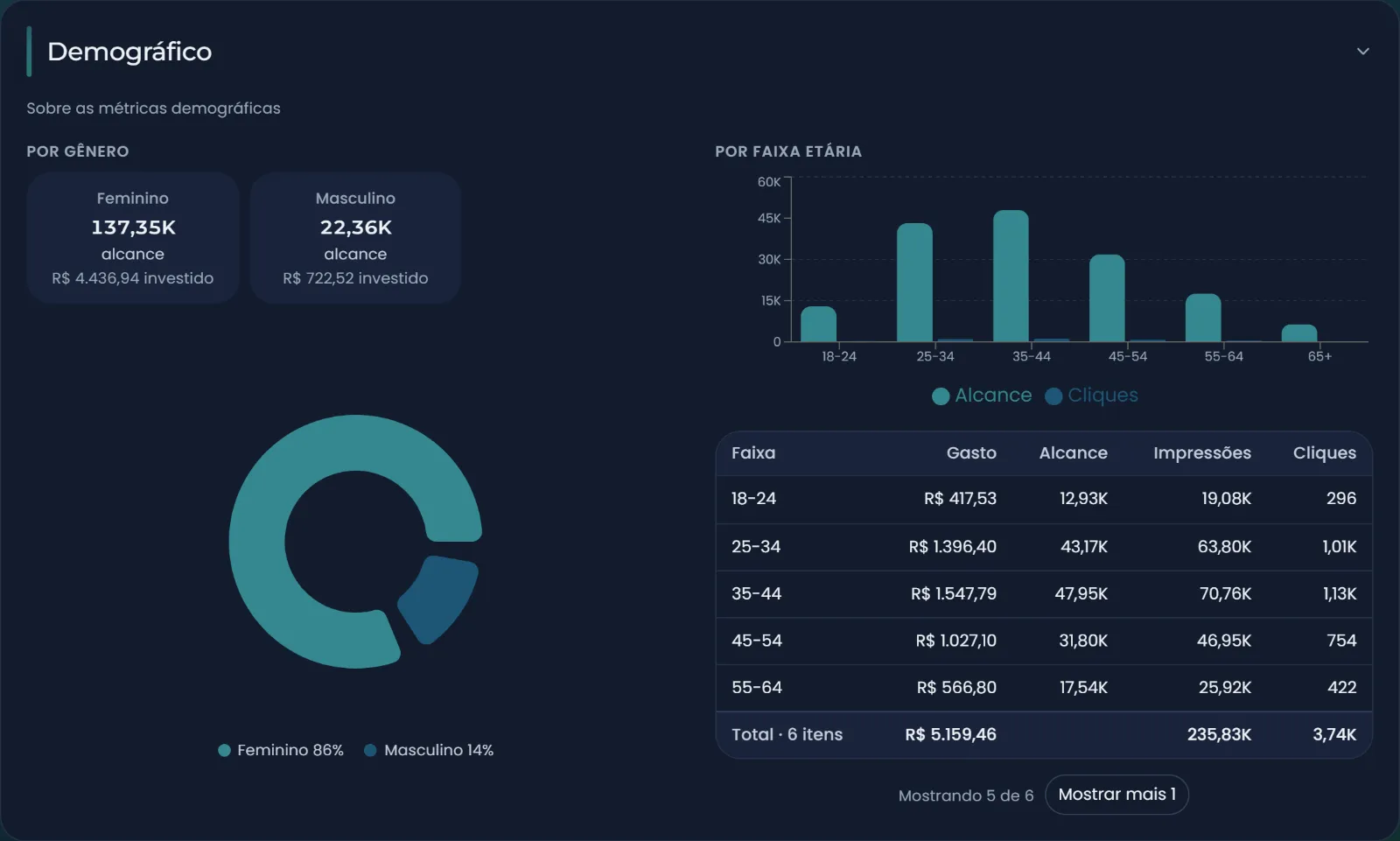The height and width of the screenshot is (841, 1400).
Task: Sort table by the Impressões column header
Action: (1201, 453)
